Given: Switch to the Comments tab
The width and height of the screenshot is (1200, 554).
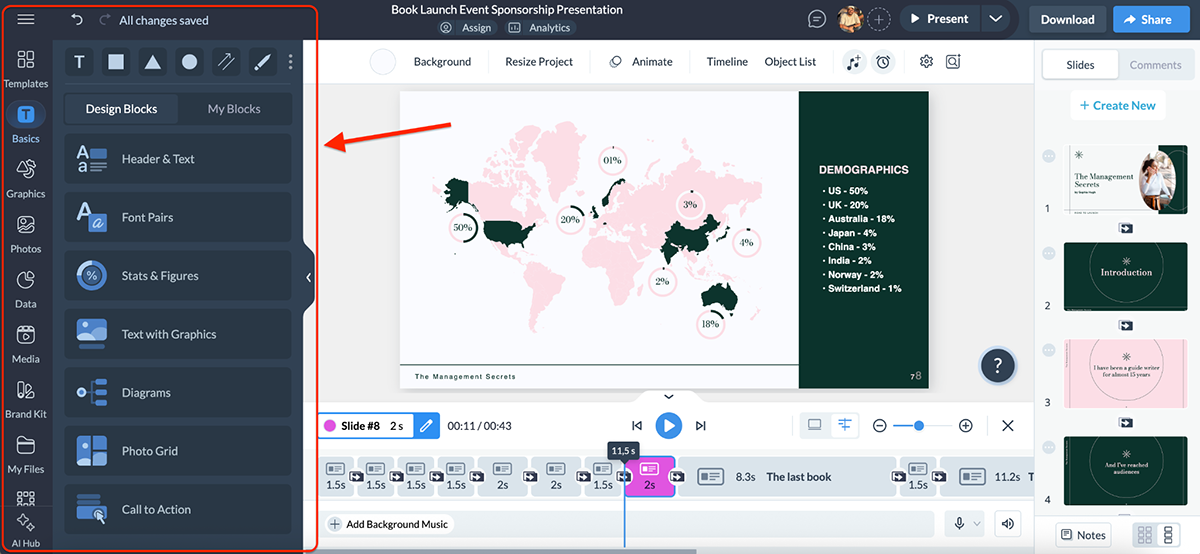Looking at the screenshot, I should 1155,65.
